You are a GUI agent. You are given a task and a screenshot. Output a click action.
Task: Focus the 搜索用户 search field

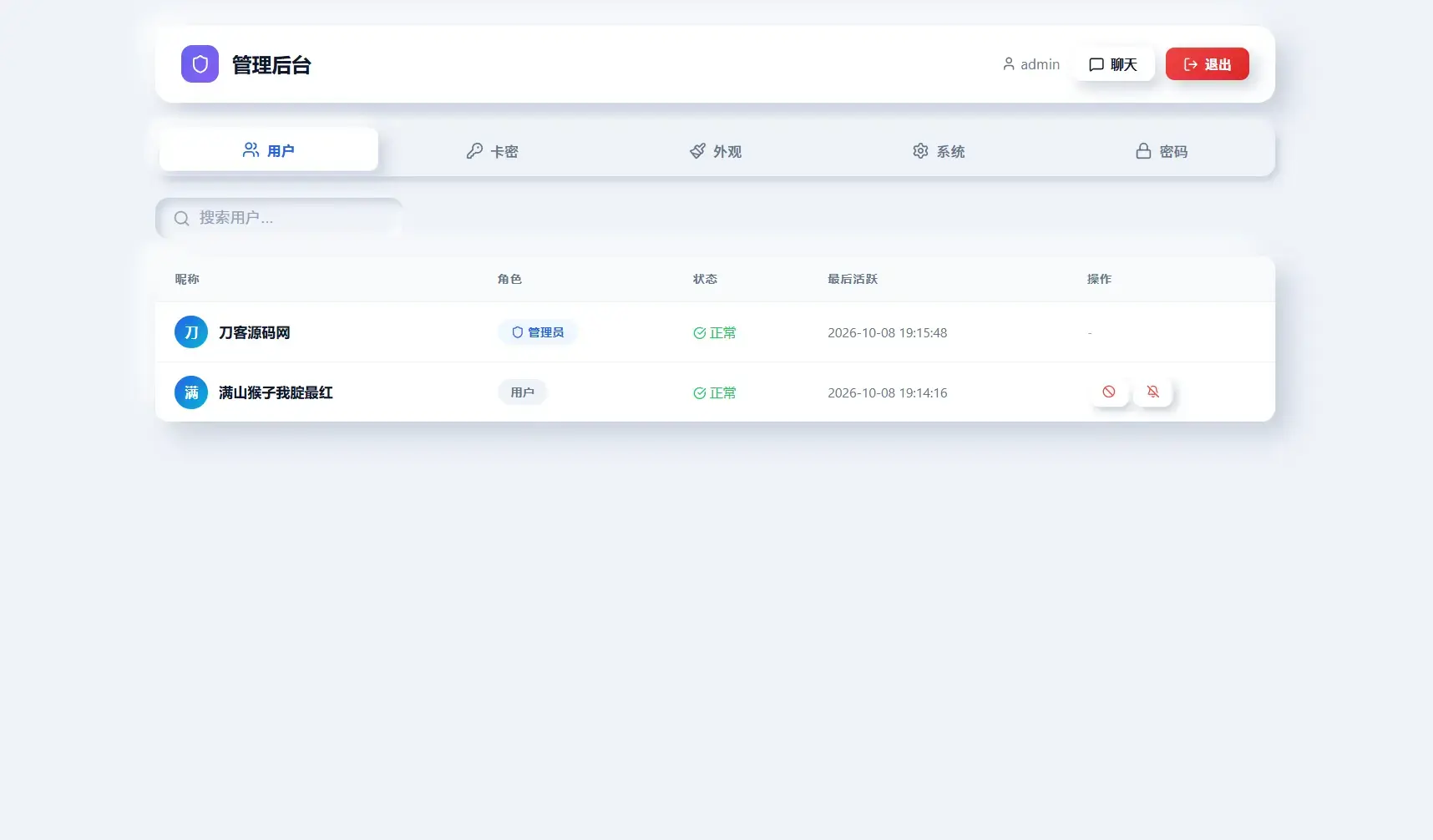point(279,218)
